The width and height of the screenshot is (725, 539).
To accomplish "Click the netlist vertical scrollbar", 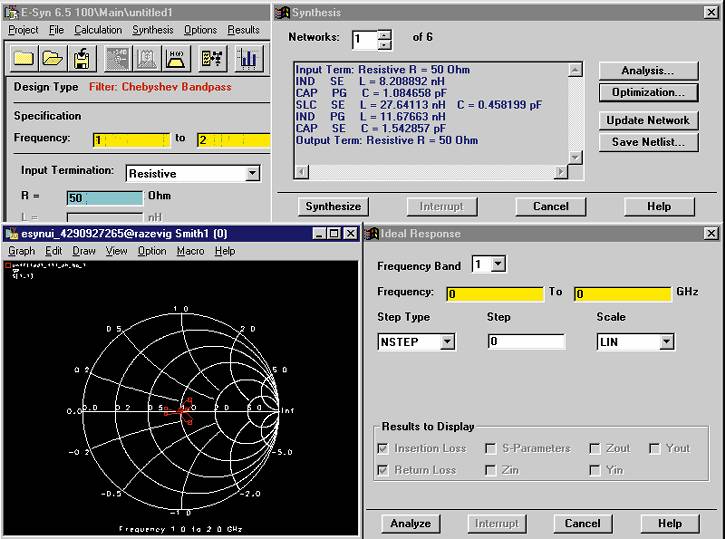I will [575, 113].
